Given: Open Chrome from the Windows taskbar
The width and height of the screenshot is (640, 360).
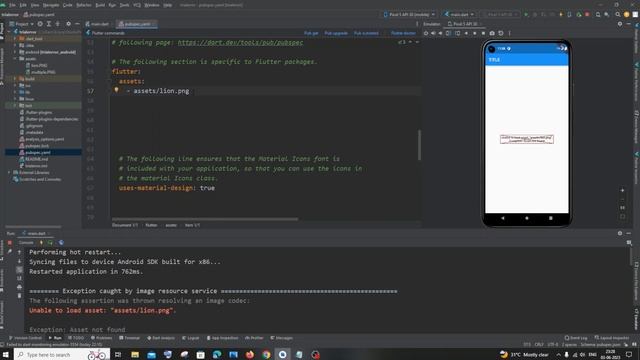Looking at the screenshot, I should point(266,355).
